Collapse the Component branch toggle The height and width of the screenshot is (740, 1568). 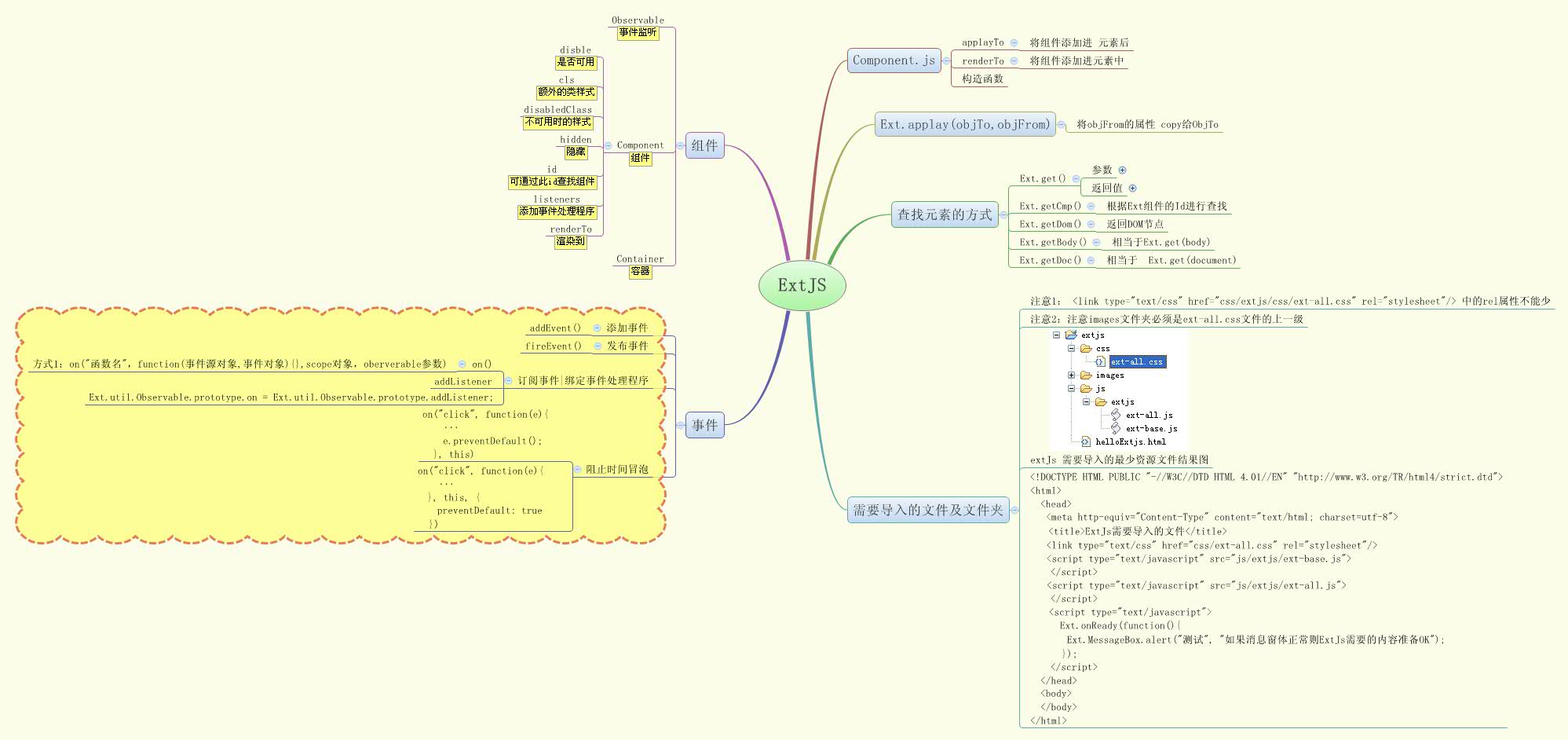[x=607, y=145]
